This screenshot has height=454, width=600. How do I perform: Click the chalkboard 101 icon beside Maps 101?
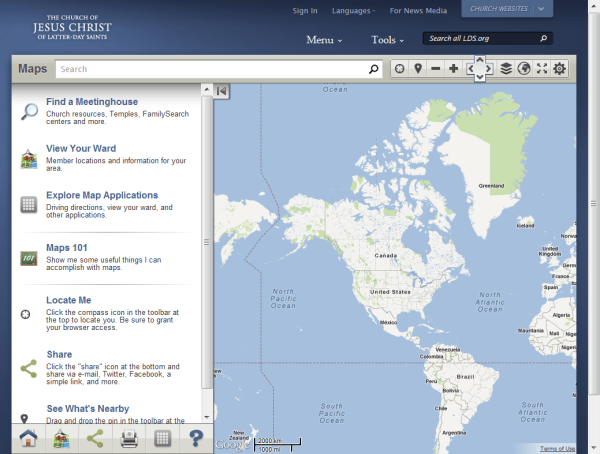(29, 258)
